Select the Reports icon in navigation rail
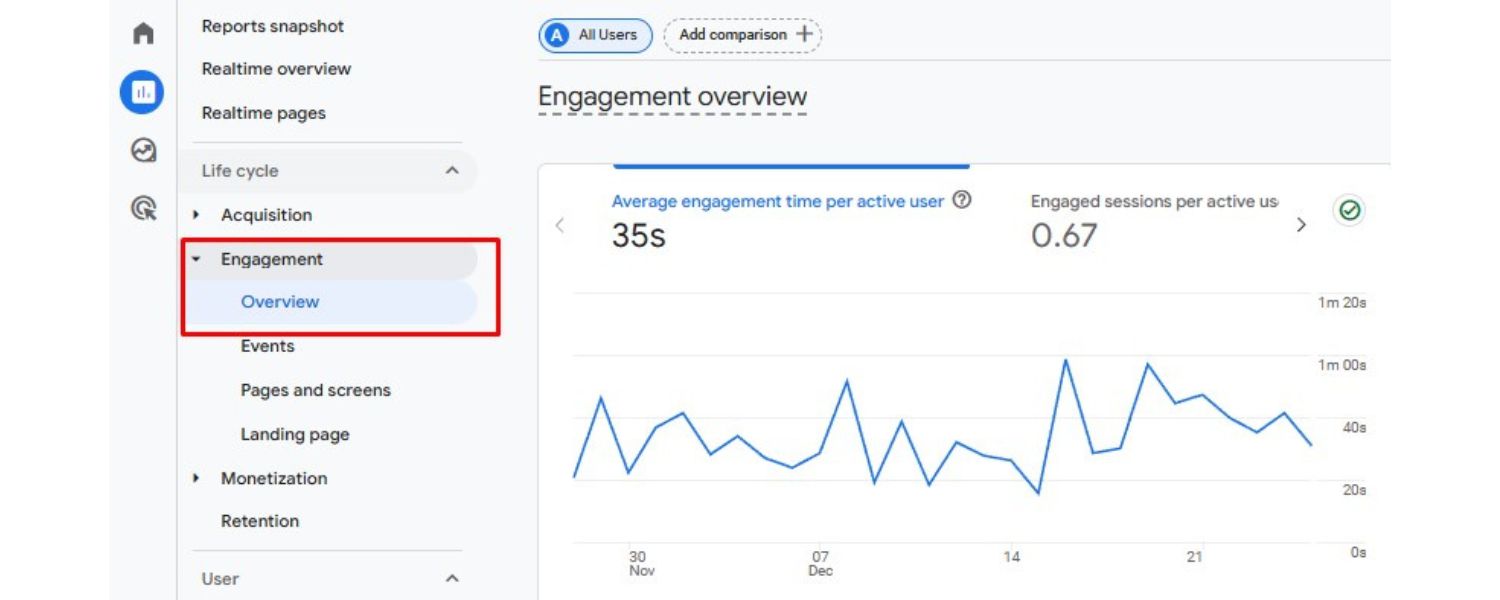This screenshot has width=1500, height=600. 141,91
